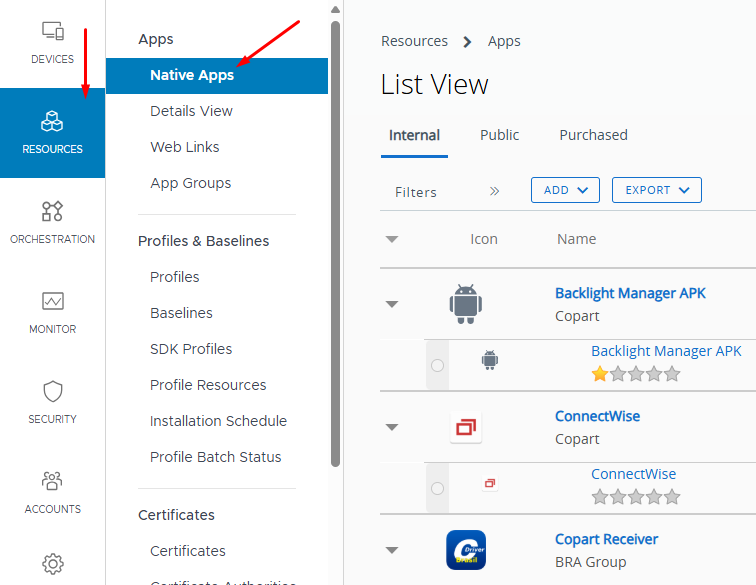This screenshot has width=756, height=585.
Task: Click the Copart text under ConnectWise
Action: click(577, 440)
